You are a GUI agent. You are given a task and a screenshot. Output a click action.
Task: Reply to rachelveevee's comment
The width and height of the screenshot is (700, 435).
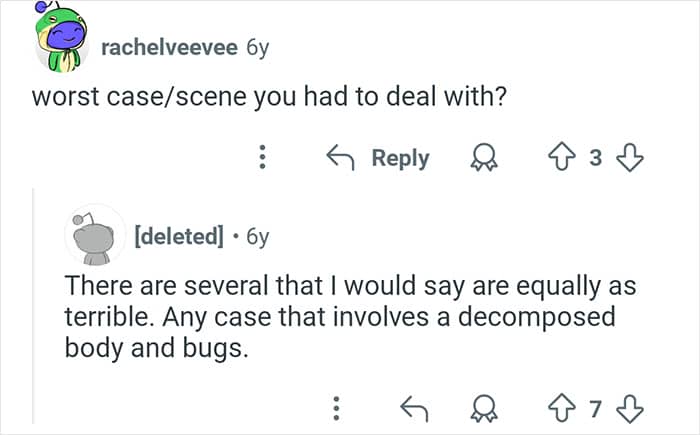[378, 158]
